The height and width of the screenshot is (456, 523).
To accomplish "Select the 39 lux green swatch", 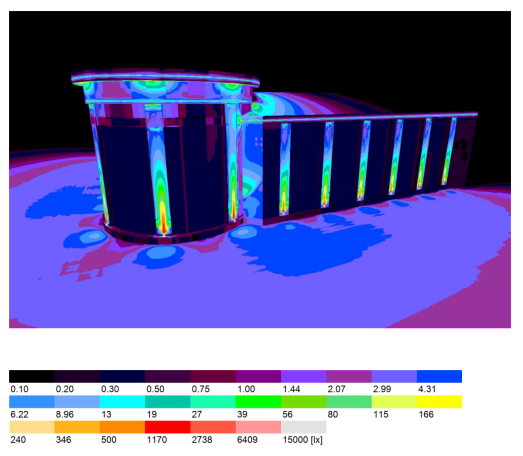I will pyautogui.click(x=258, y=402).
